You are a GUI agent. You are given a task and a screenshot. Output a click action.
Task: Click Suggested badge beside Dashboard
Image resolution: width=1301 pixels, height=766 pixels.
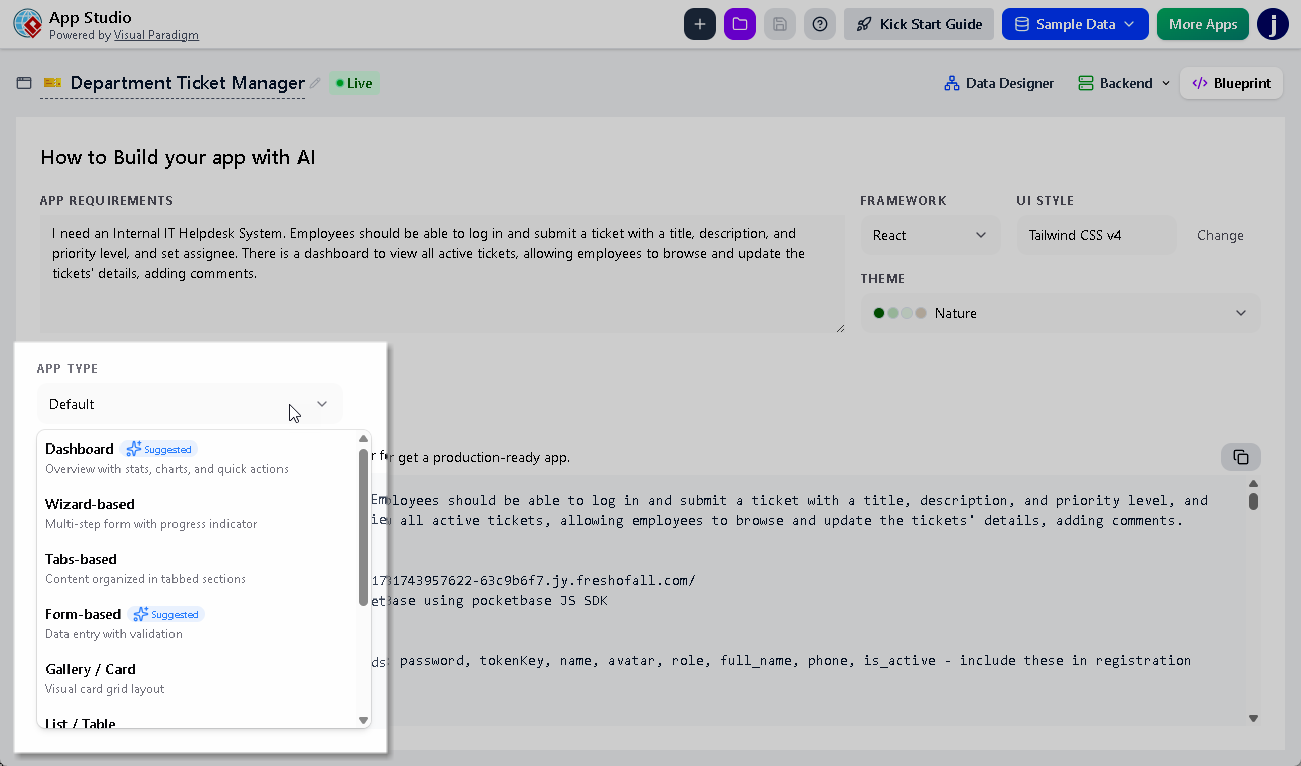click(160, 449)
